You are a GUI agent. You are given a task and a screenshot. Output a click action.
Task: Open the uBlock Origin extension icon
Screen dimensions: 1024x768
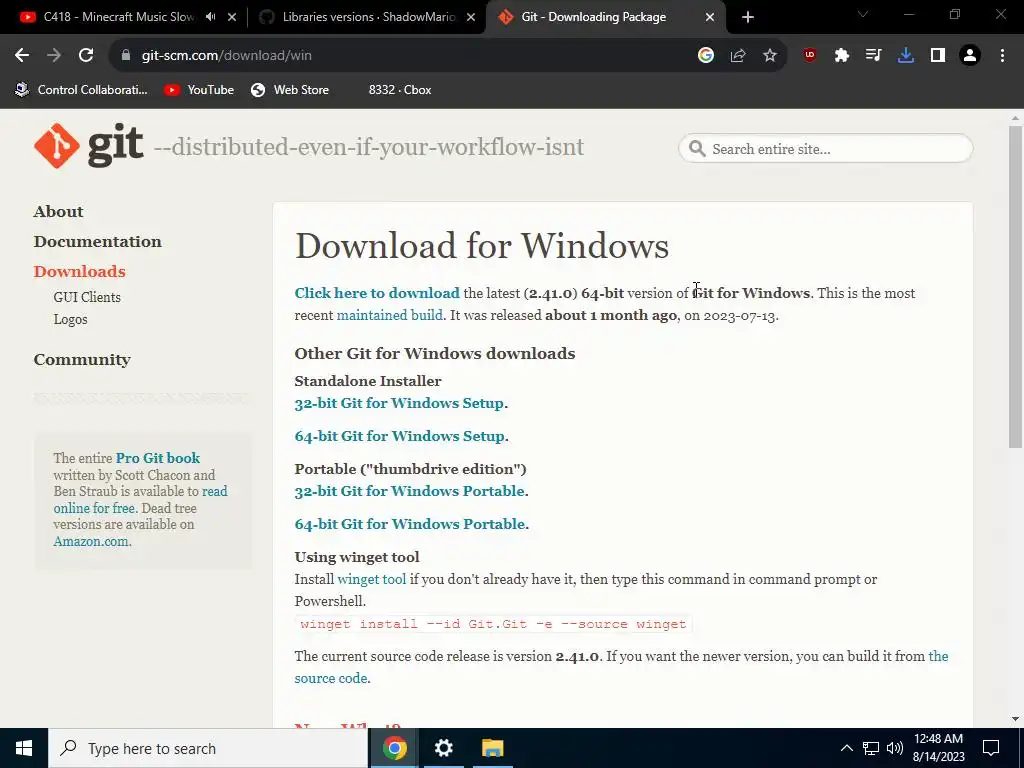(x=810, y=56)
